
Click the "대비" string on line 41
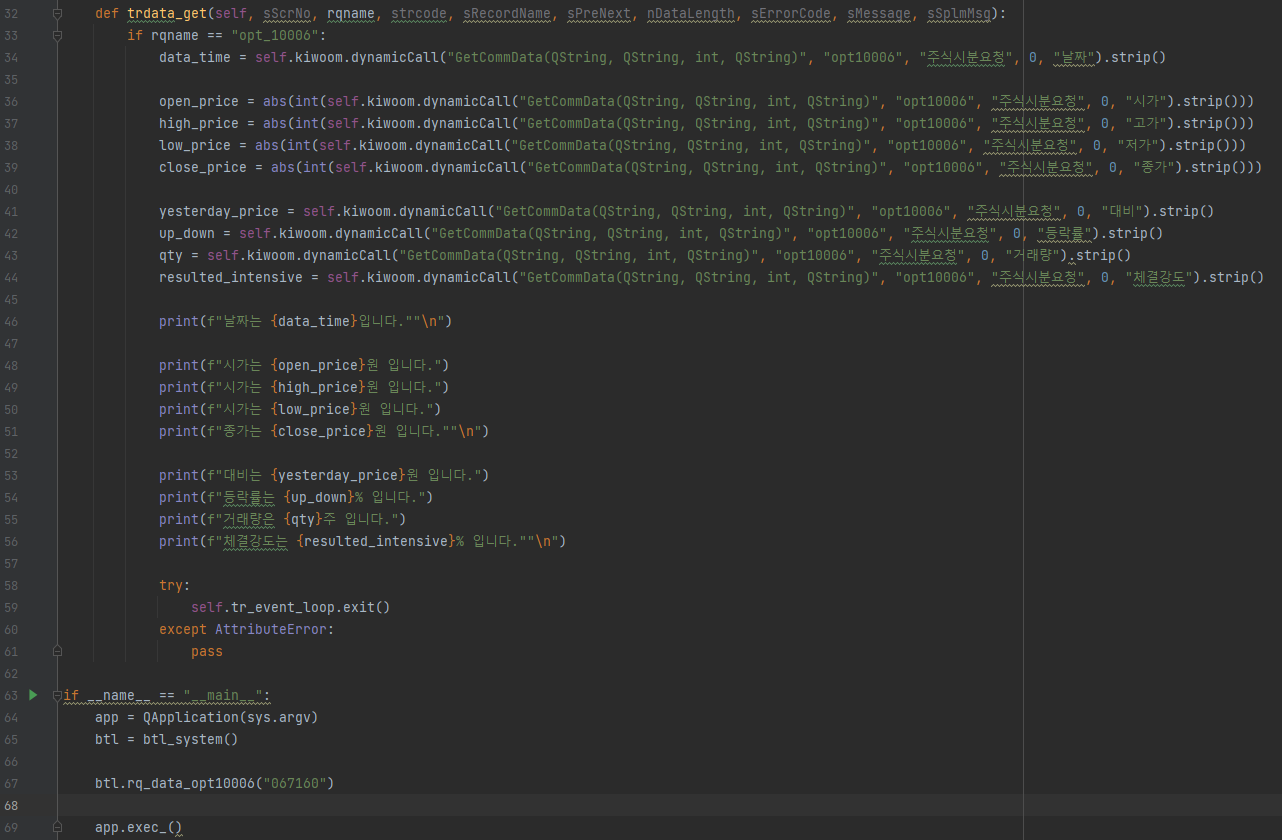[x=1124, y=211]
